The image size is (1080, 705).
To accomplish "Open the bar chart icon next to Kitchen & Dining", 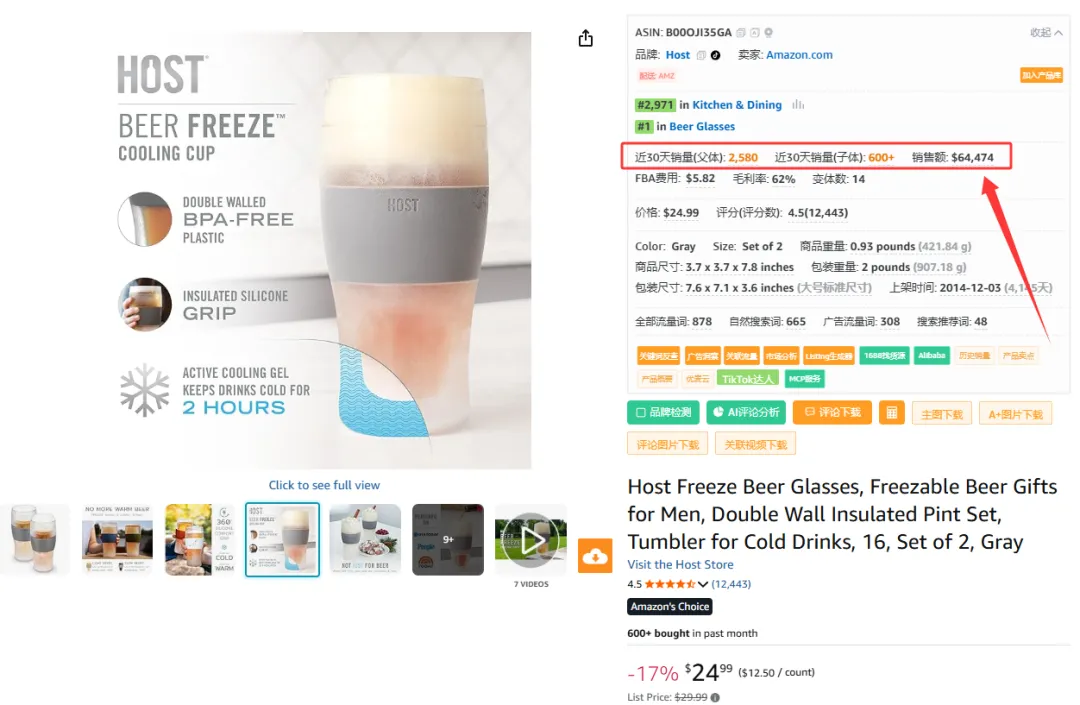I will 798,105.
